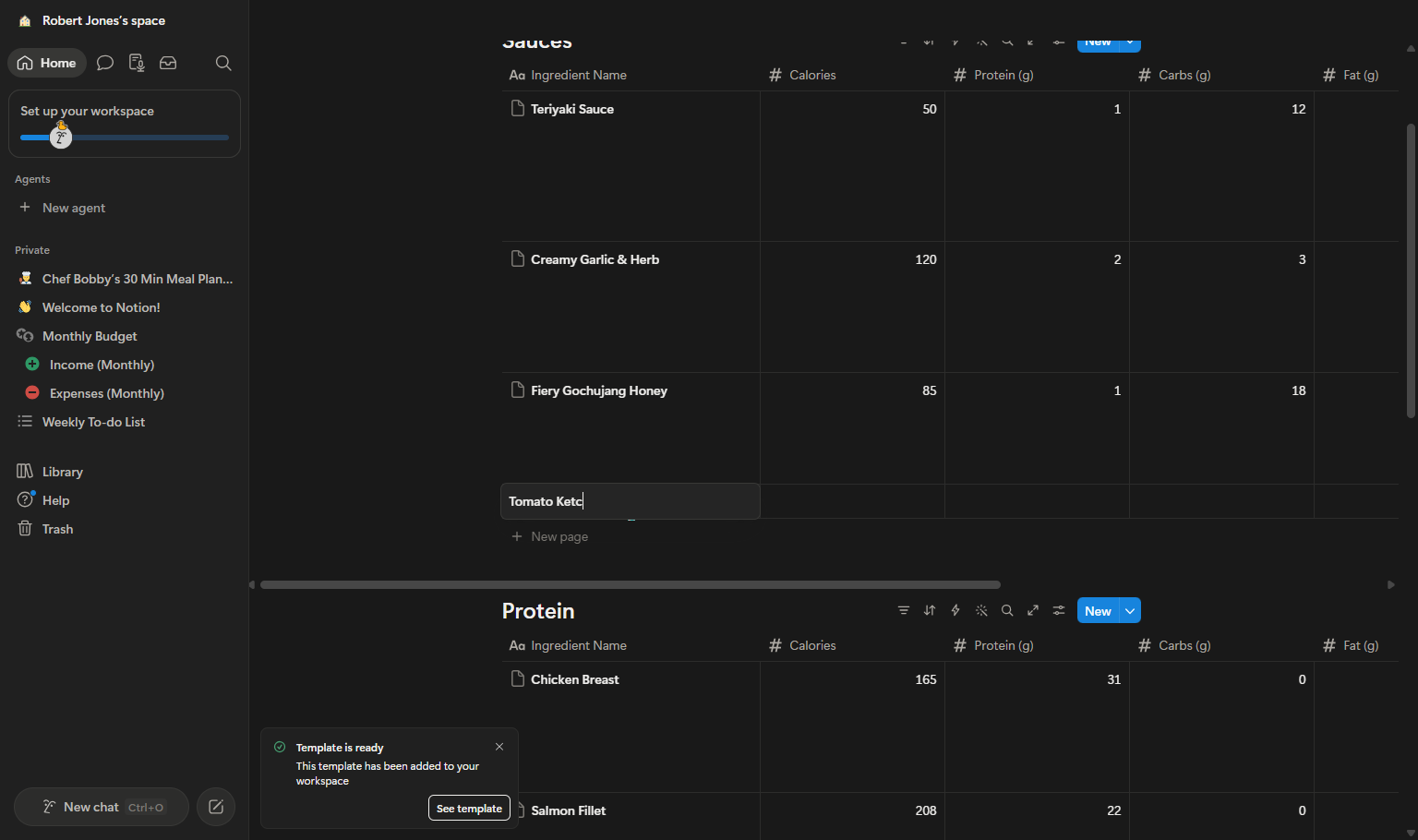
Task: Click the Set up your workspace progress bar
Action: pyautogui.click(x=125, y=138)
